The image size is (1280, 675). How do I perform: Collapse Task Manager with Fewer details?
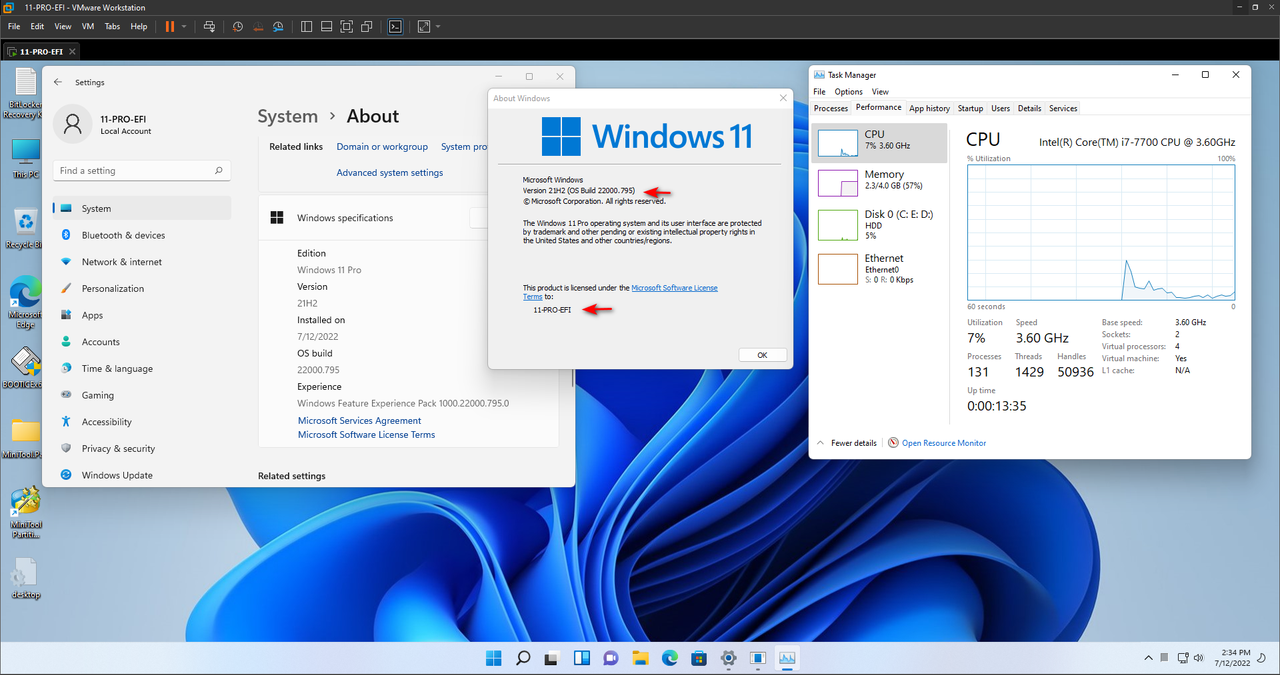click(846, 443)
